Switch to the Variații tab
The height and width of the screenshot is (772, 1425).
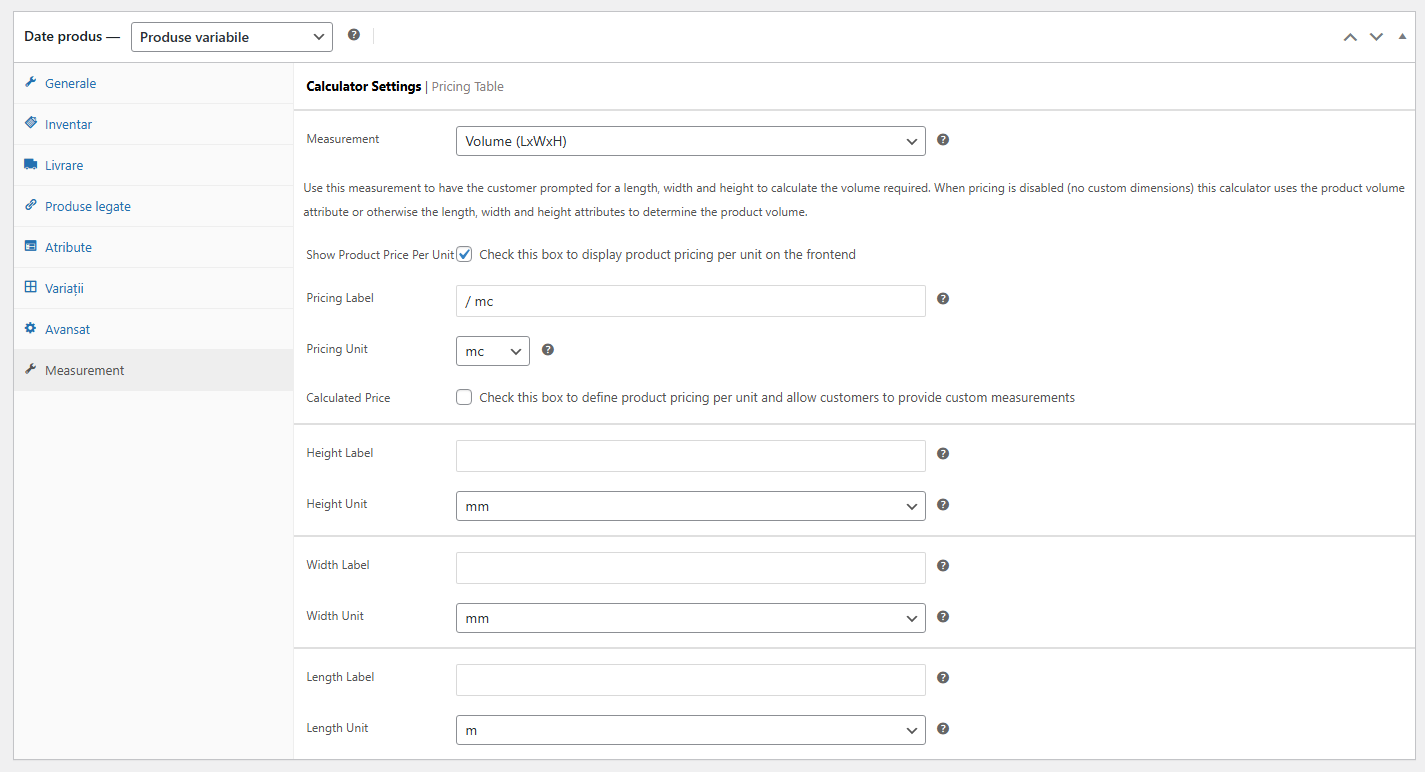[x=64, y=288]
